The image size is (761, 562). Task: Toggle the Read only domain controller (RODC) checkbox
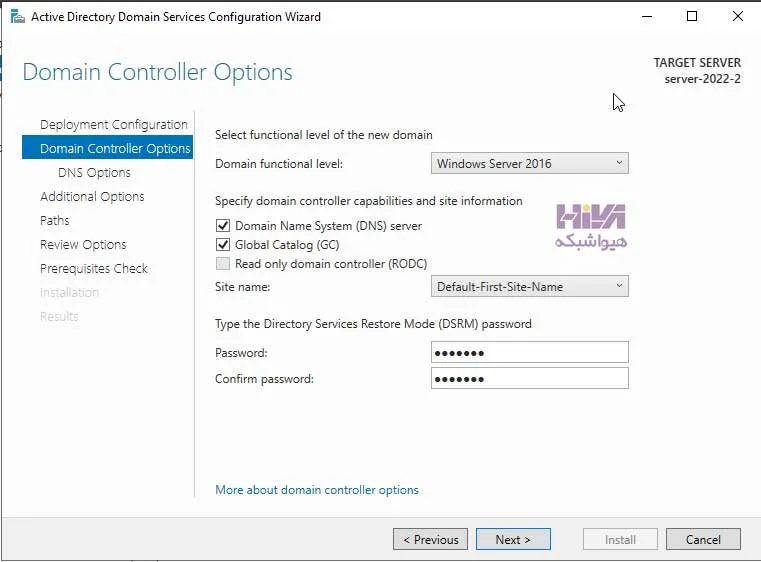pyautogui.click(x=223, y=264)
